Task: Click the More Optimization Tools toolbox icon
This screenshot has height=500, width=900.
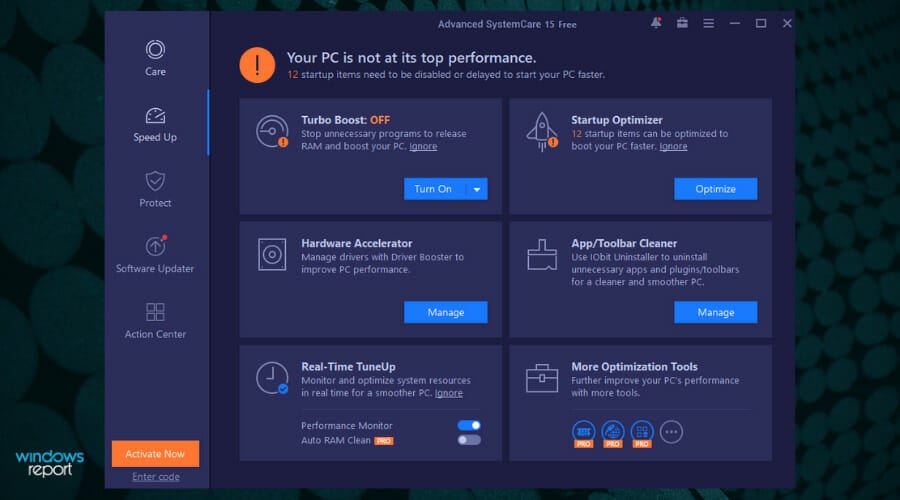Action: (542, 378)
